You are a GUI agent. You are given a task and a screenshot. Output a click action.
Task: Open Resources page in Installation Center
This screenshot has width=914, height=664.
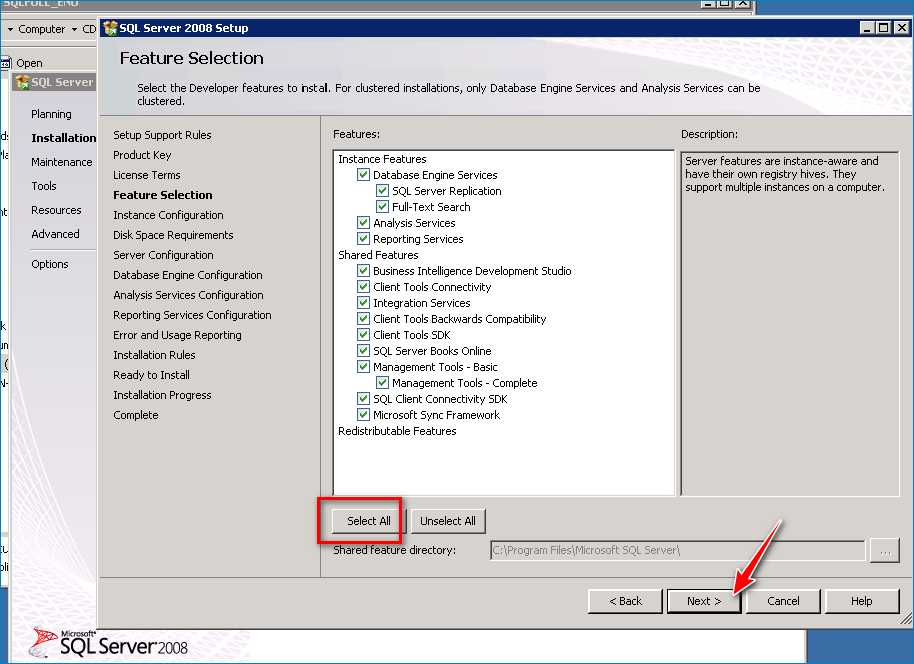56,210
